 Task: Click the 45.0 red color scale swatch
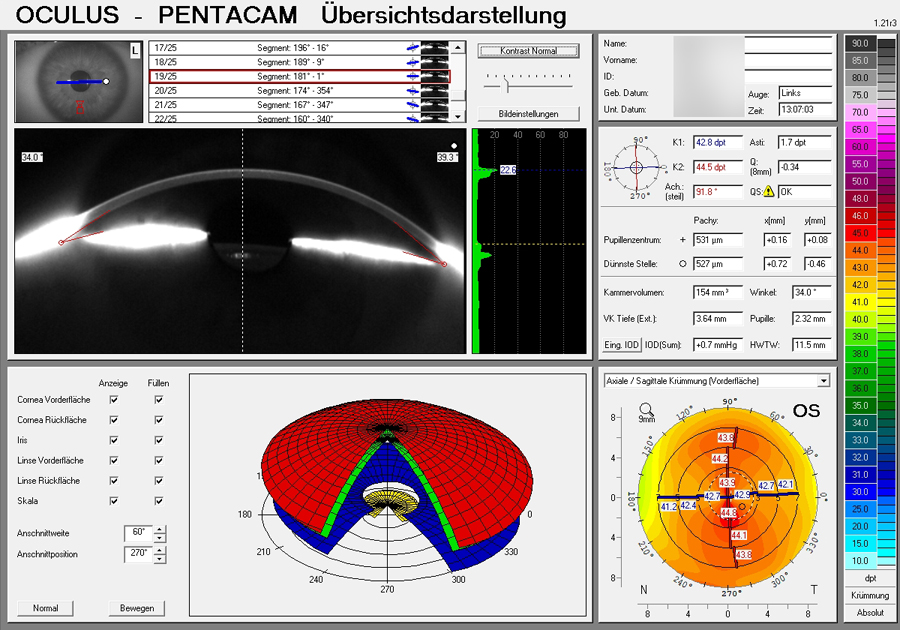860,233
